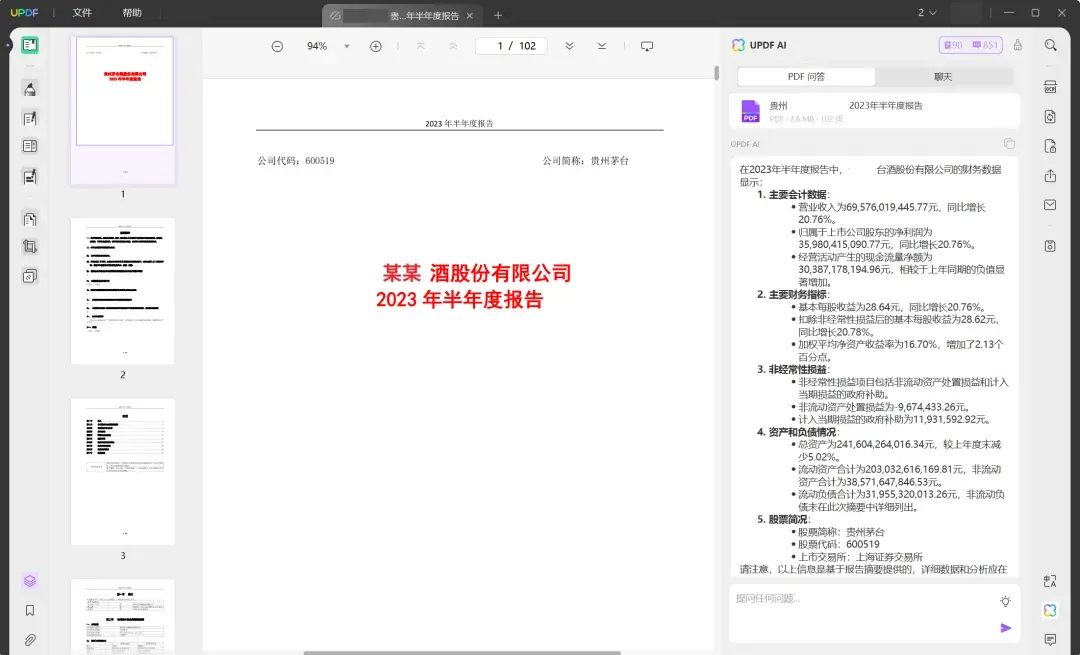Open the Watermark and background tool
The width and height of the screenshot is (1080, 655).
[x=30, y=276]
